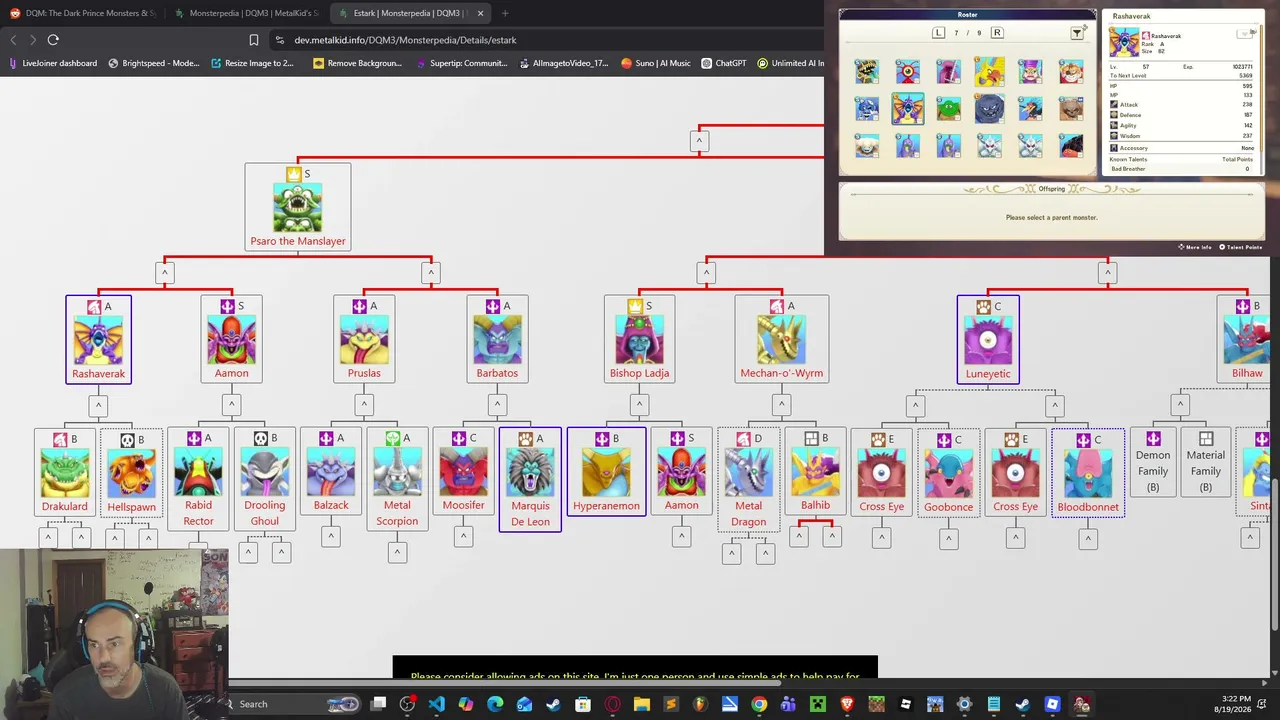Toggle the branch arrow under Mechan-o'-Wyrm

[x=782, y=406]
